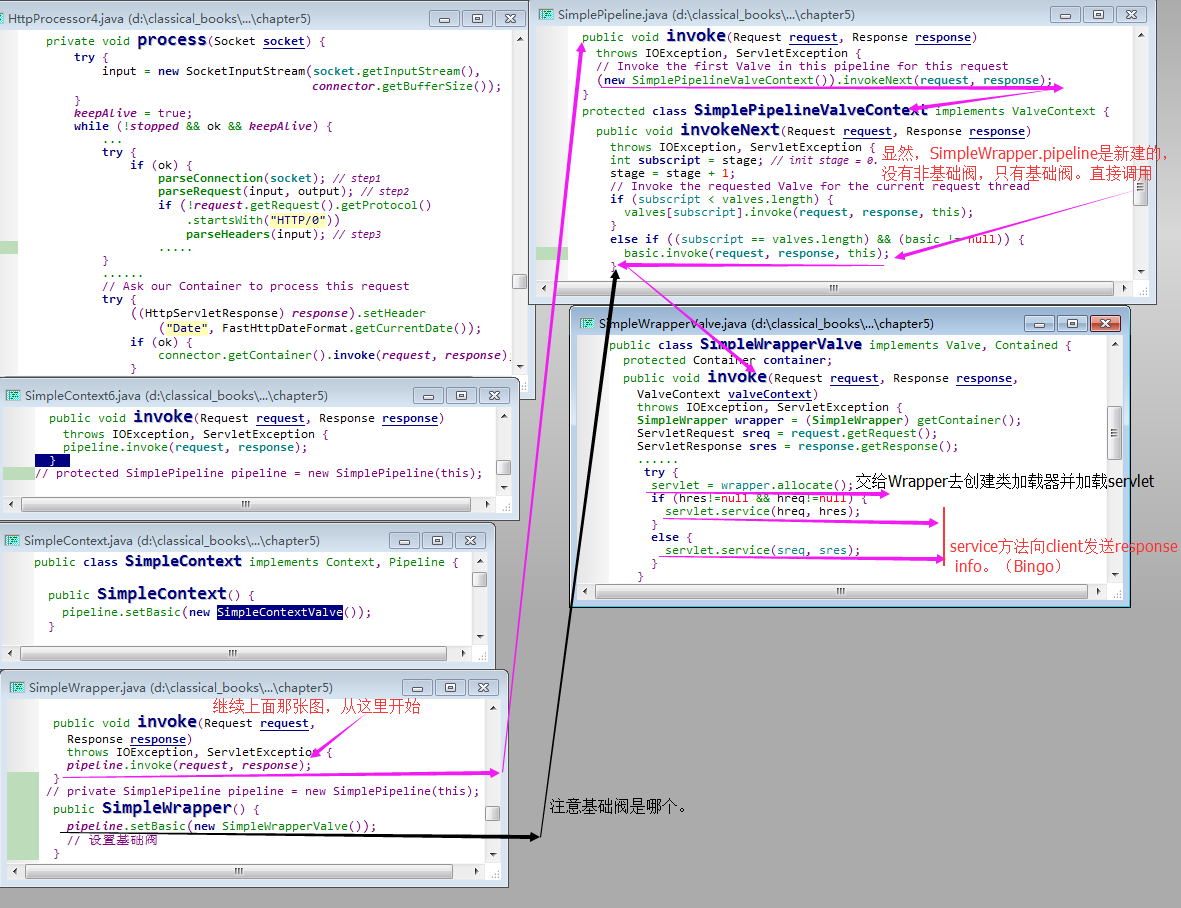Click the highlighted SimpleContextValve text
This screenshot has width=1181, height=908.
click(x=279, y=612)
